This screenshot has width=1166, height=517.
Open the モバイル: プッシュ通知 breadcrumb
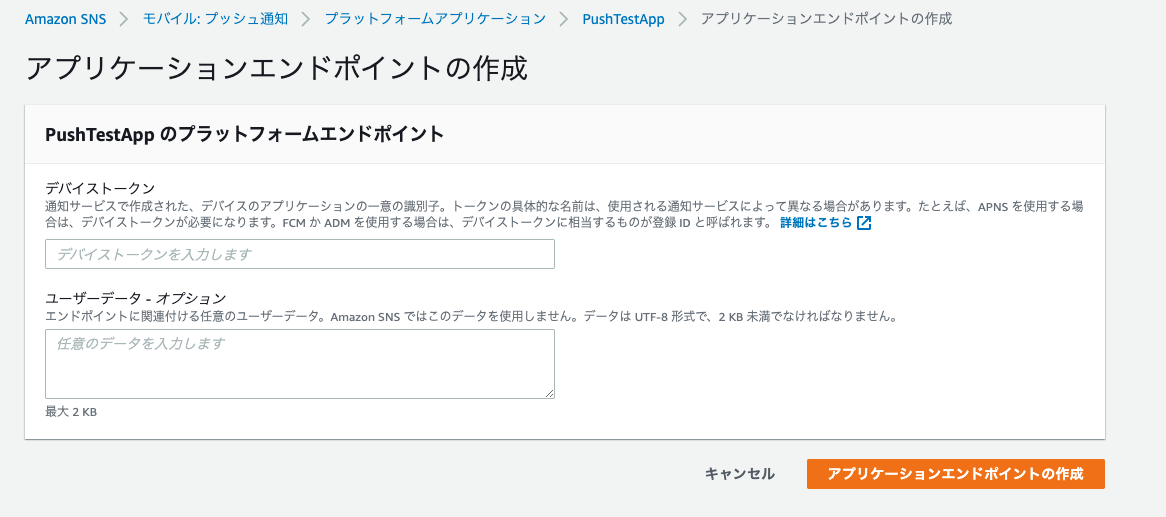click(x=215, y=19)
